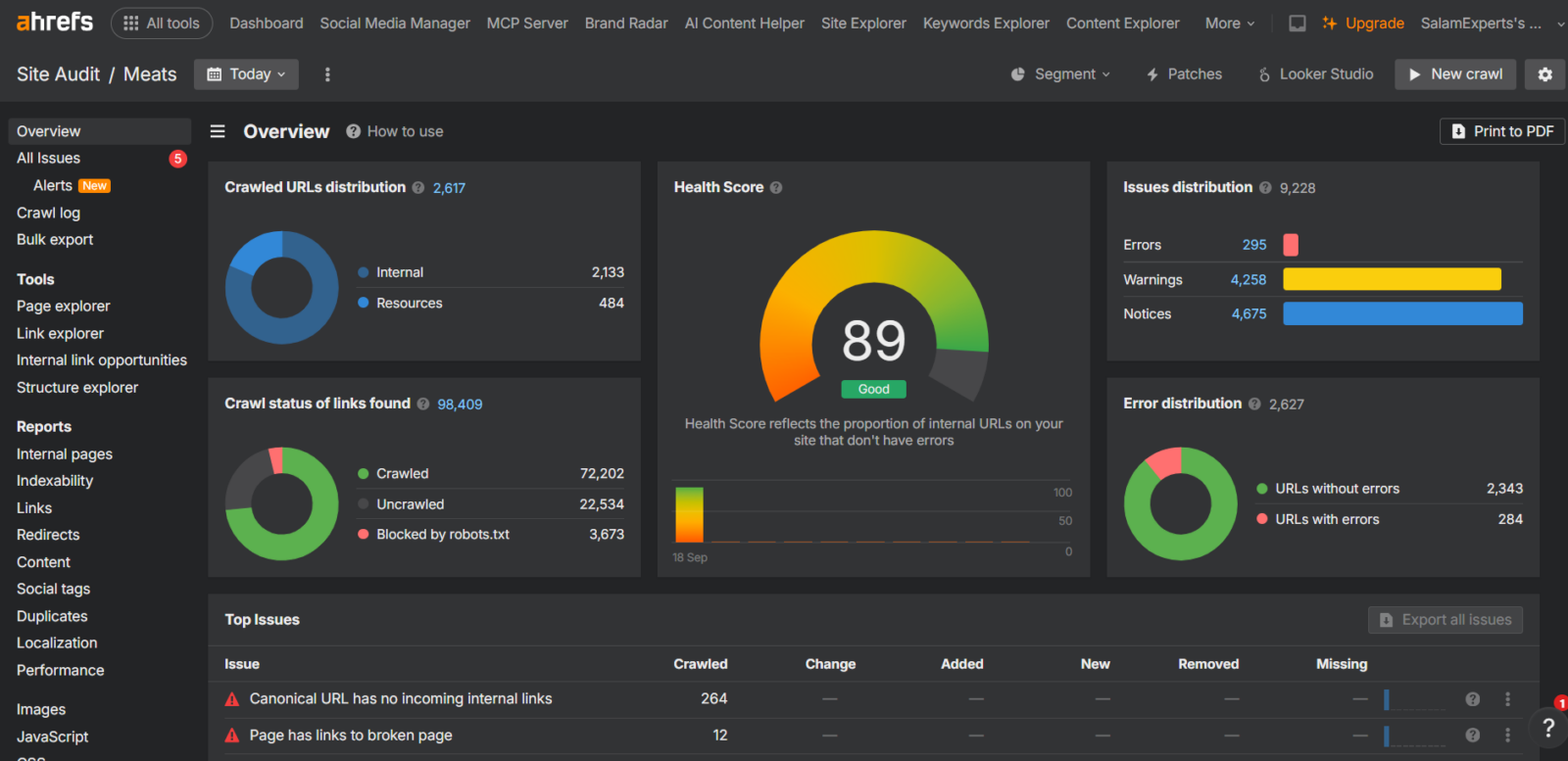
Task: Open the Today date dropdown
Action: [x=246, y=74]
